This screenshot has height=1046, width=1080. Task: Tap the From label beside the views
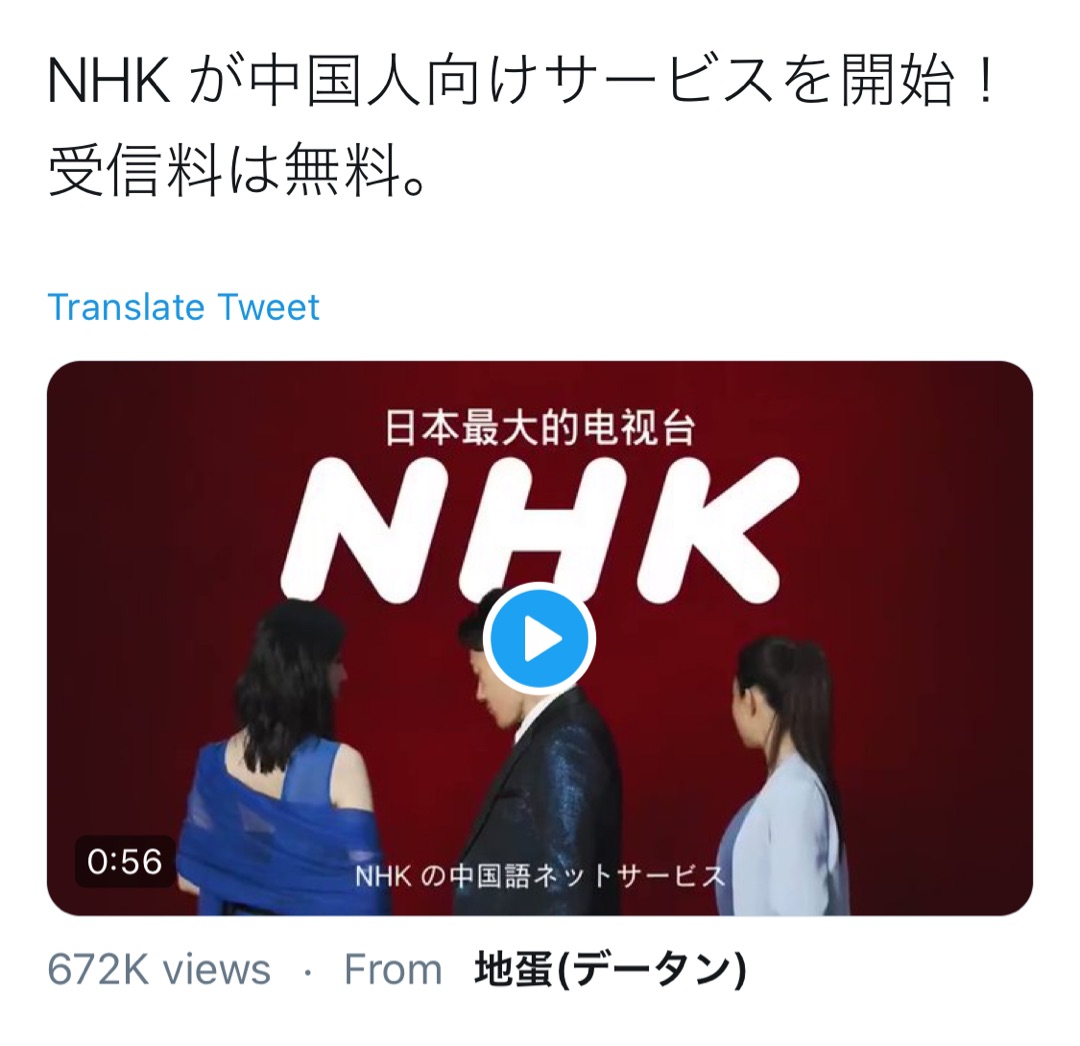[x=393, y=970]
